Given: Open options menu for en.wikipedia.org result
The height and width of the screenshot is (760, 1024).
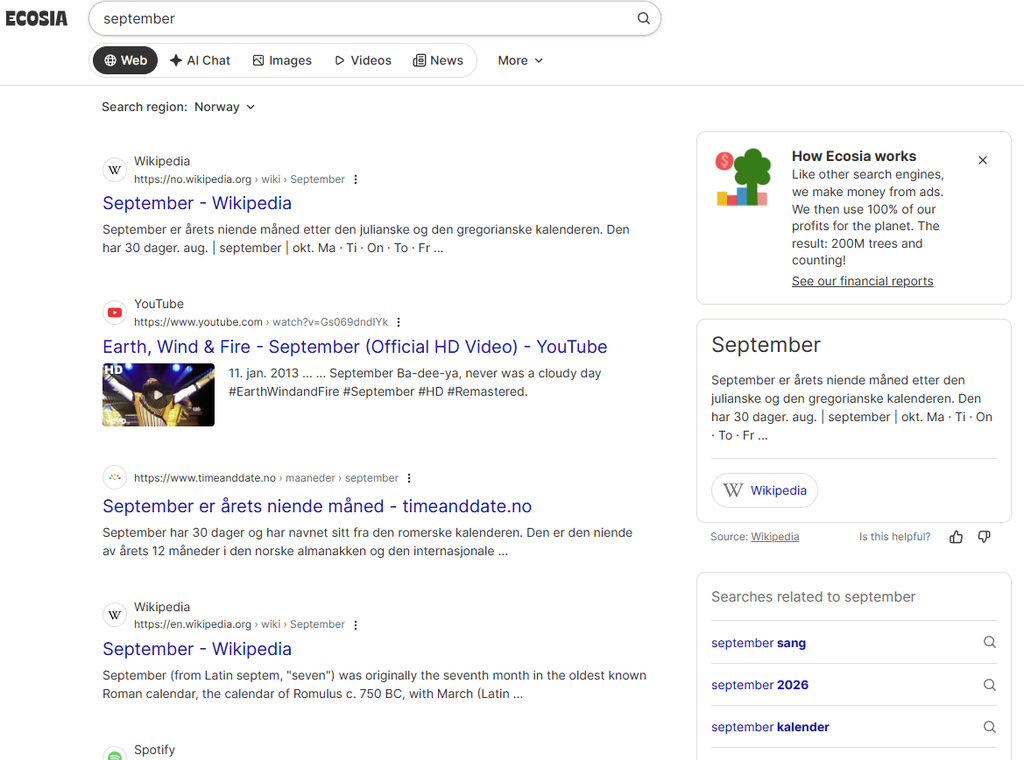Looking at the screenshot, I should 355,625.
